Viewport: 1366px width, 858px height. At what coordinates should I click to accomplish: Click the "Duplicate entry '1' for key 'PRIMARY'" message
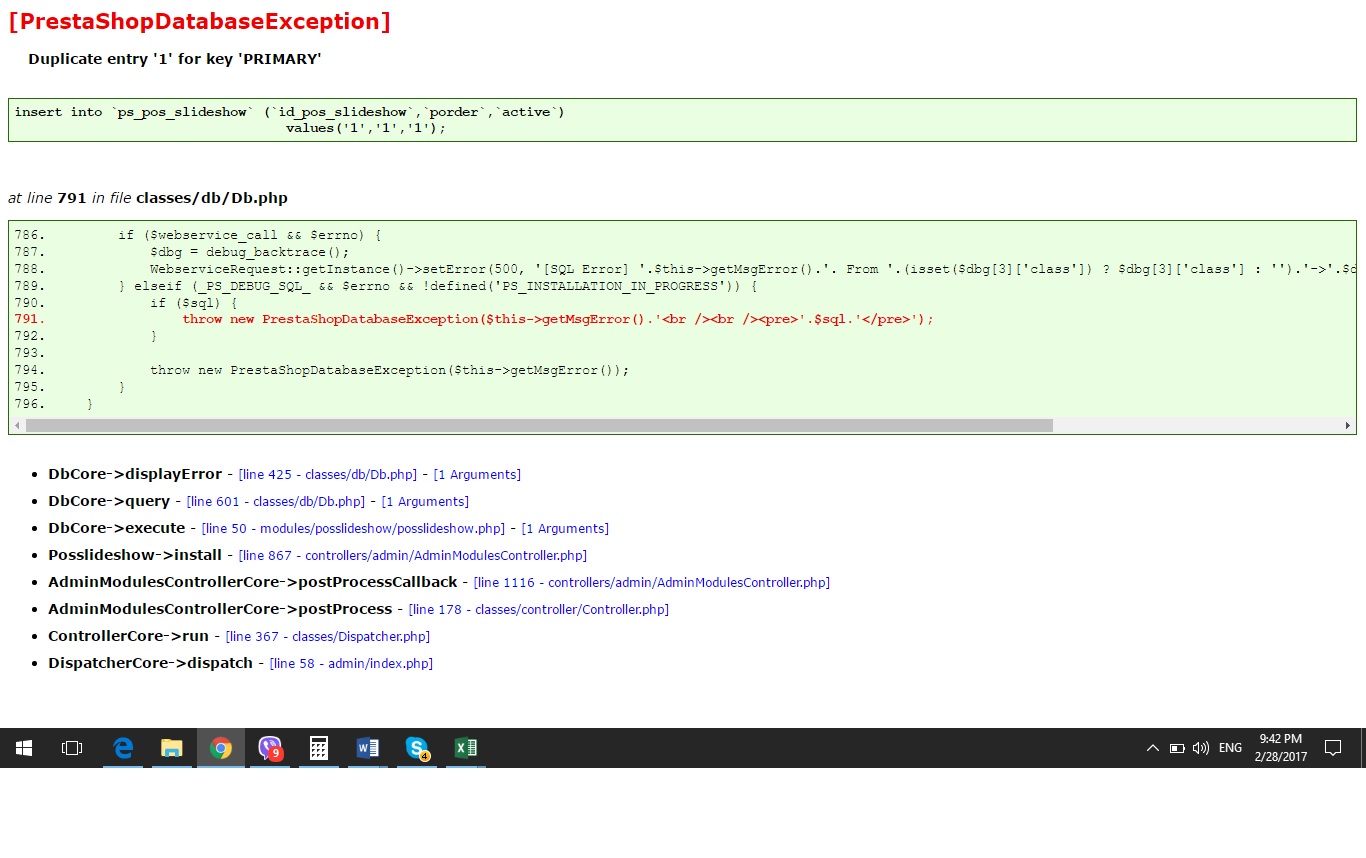pyautogui.click(x=175, y=59)
